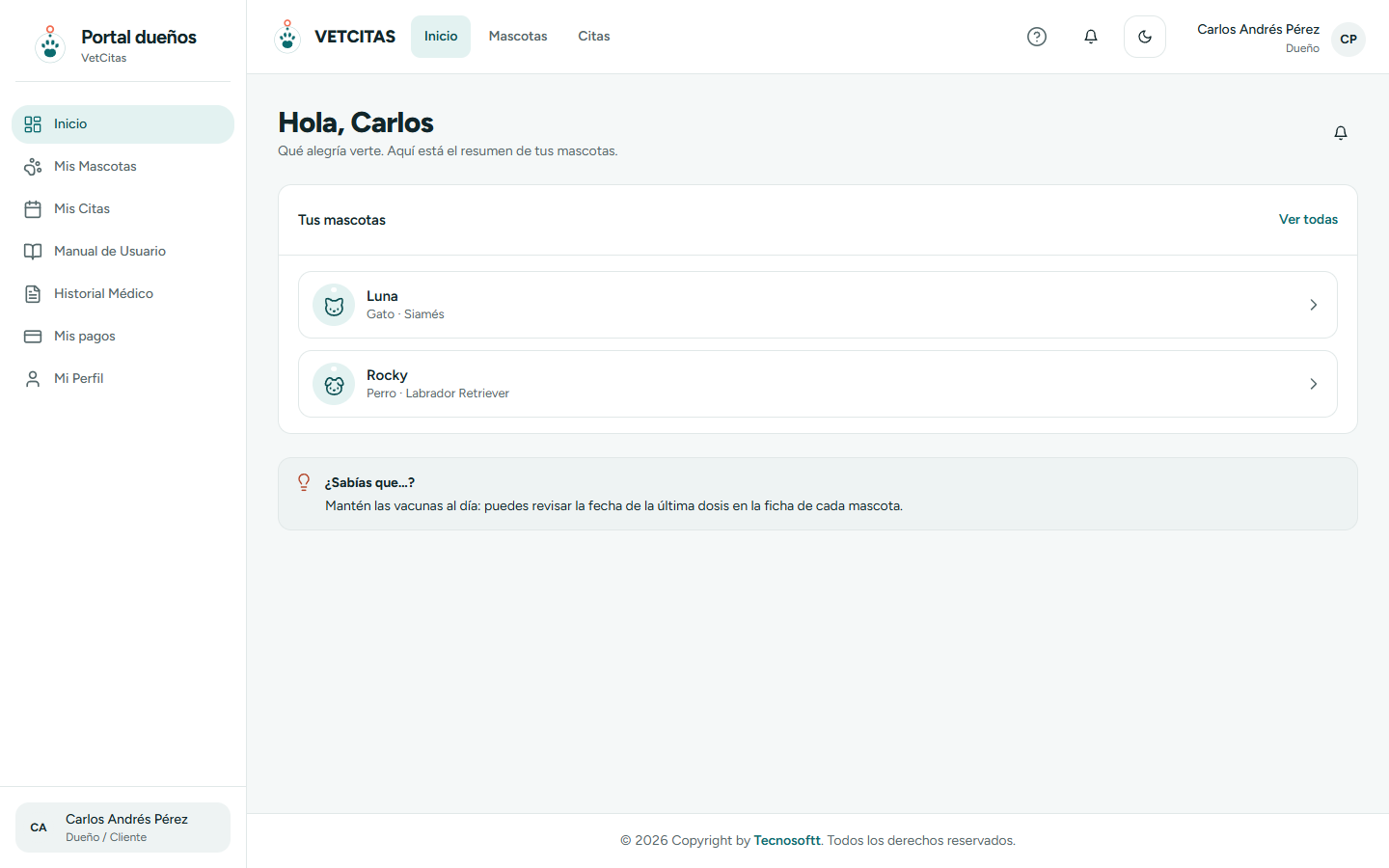Switch to the Mascotas top tab
1389x868 pixels.
518,37
